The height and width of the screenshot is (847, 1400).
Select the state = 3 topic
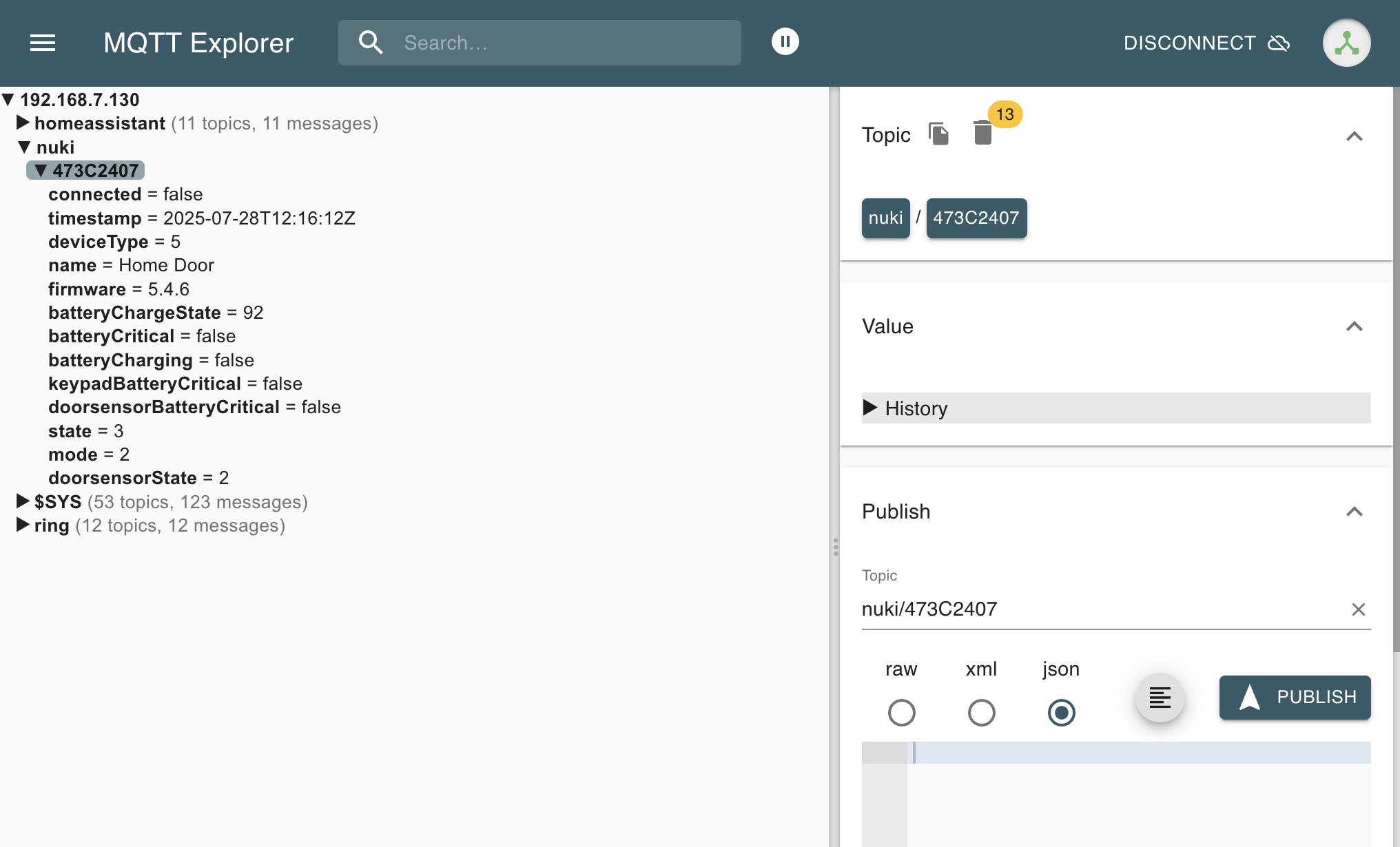(x=86, y=431)
